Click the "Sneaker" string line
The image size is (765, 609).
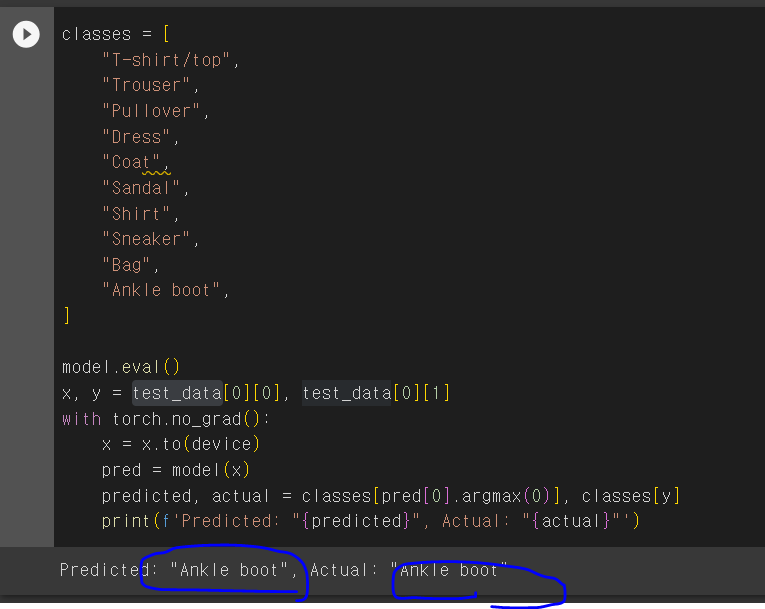pos(146,239)
